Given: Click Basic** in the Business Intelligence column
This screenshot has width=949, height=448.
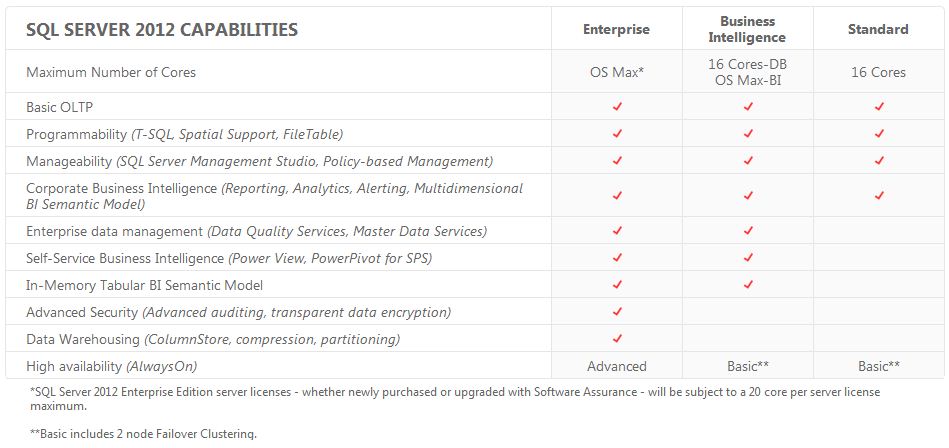Looking at the screenshot, I should tap(748, 366).
